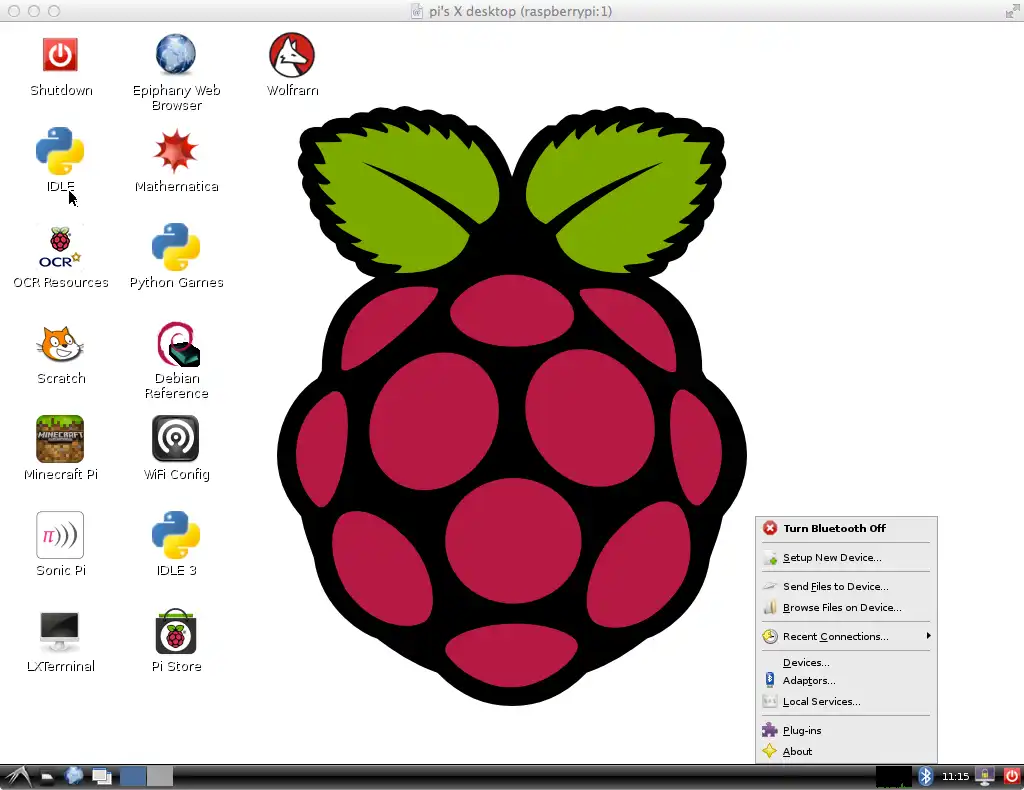Choose Local Services menu entry
The width and height of the screenshot is (1024, 790).
coord(846,701)
